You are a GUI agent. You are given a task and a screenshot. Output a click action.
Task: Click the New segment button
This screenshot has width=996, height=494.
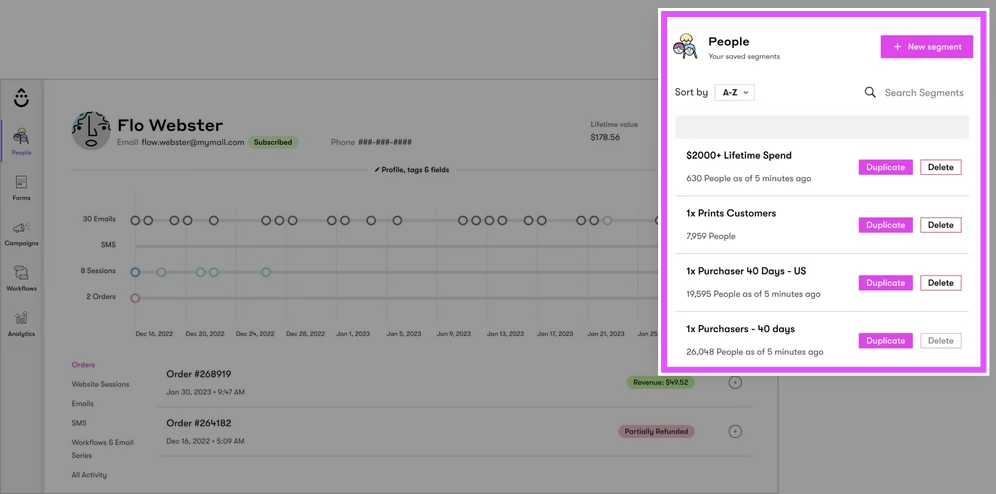click(927, 46)
